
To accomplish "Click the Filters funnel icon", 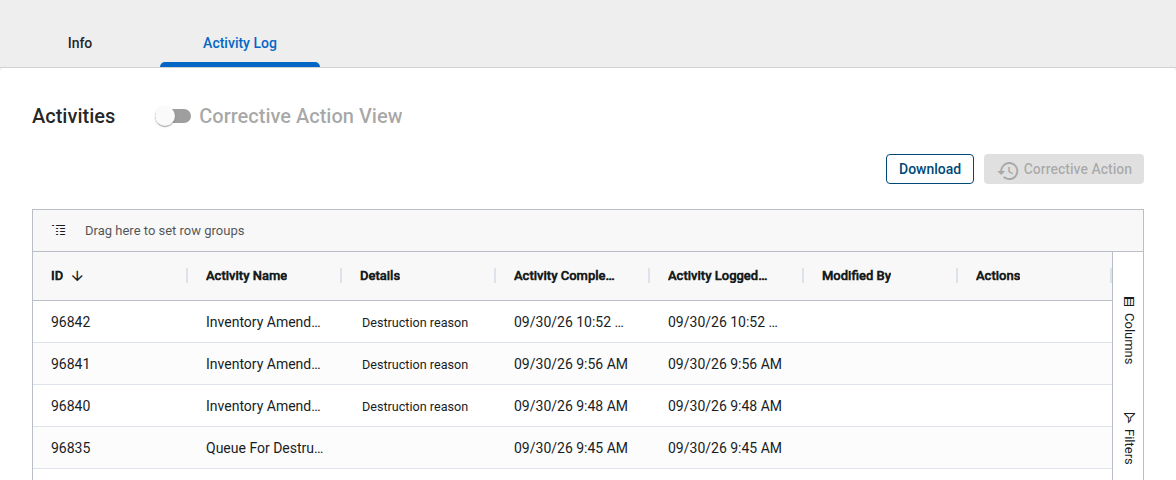I will click(1130, 418).
